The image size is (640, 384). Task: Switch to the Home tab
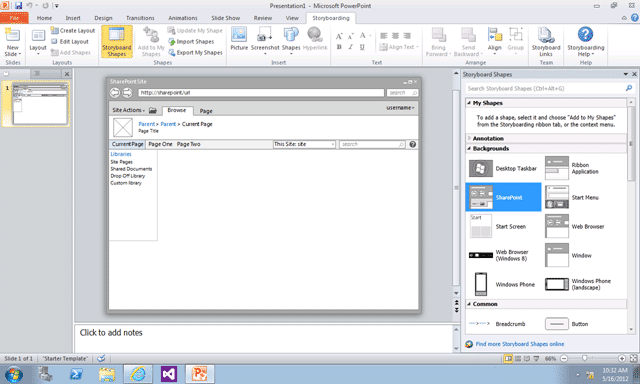point(44,18)
